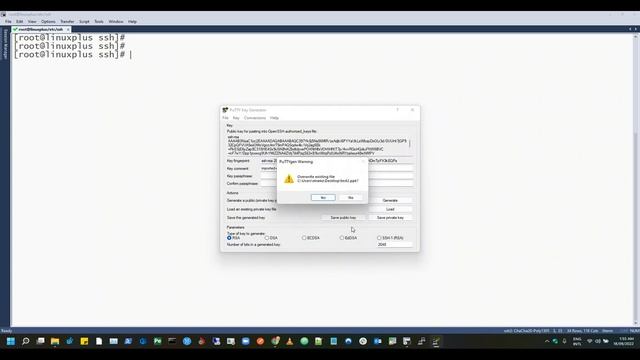Click No in the PuTTYgen Warning dialog

tap(351, 198)
